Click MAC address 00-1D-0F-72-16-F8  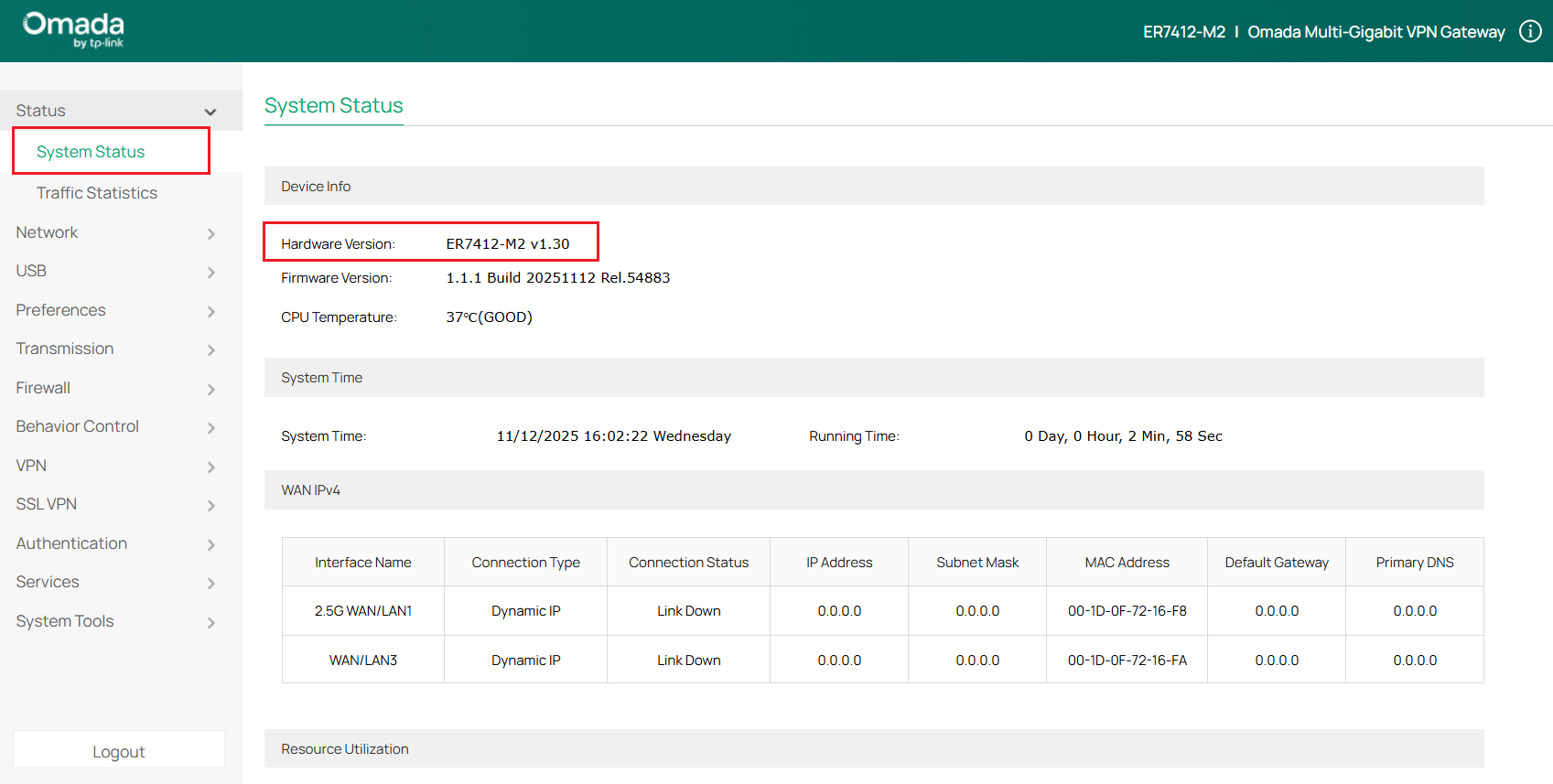tap(1127, 611)
